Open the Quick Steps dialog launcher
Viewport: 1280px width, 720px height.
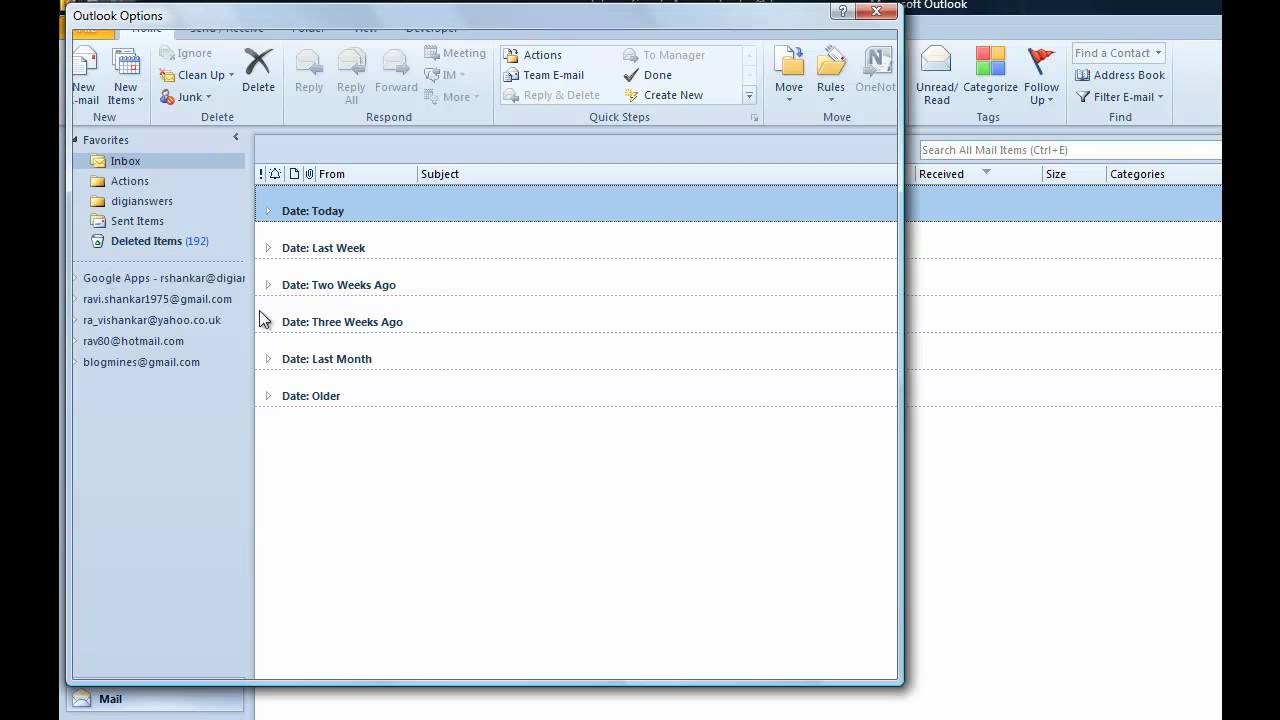[755, 118]
